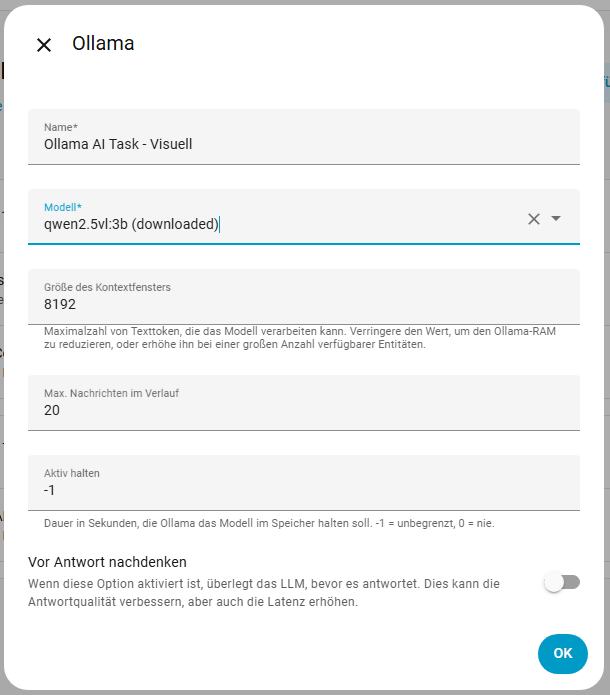Close the Ollama dialog with the X icon

[x=44, y=45]
